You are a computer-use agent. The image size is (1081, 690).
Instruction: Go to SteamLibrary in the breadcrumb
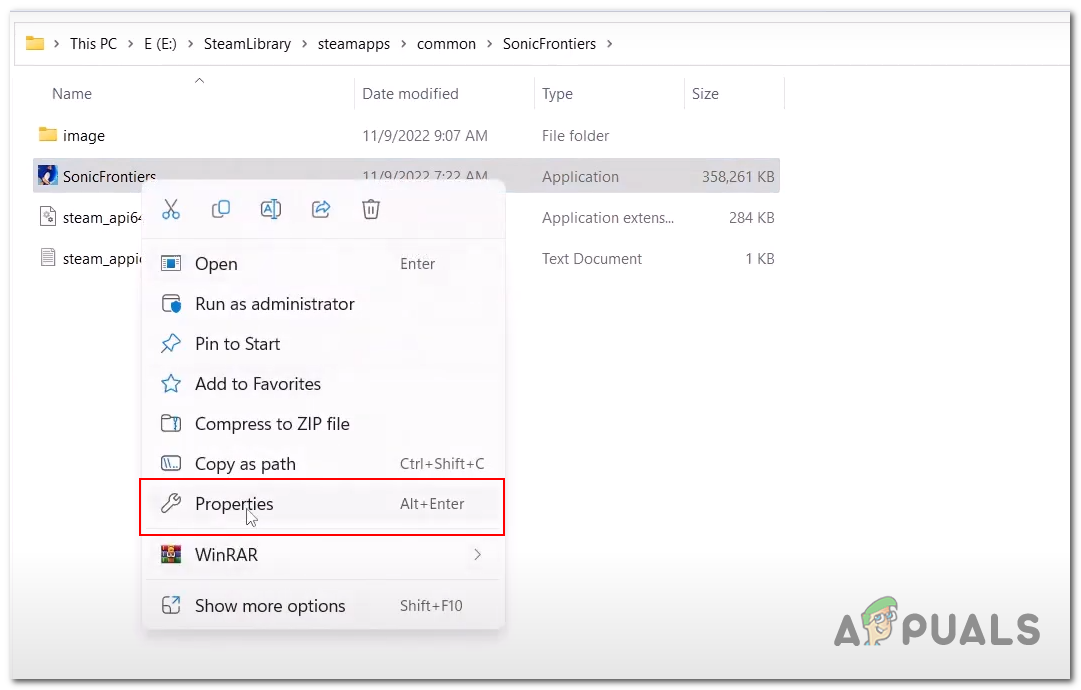tap(247, 44)
